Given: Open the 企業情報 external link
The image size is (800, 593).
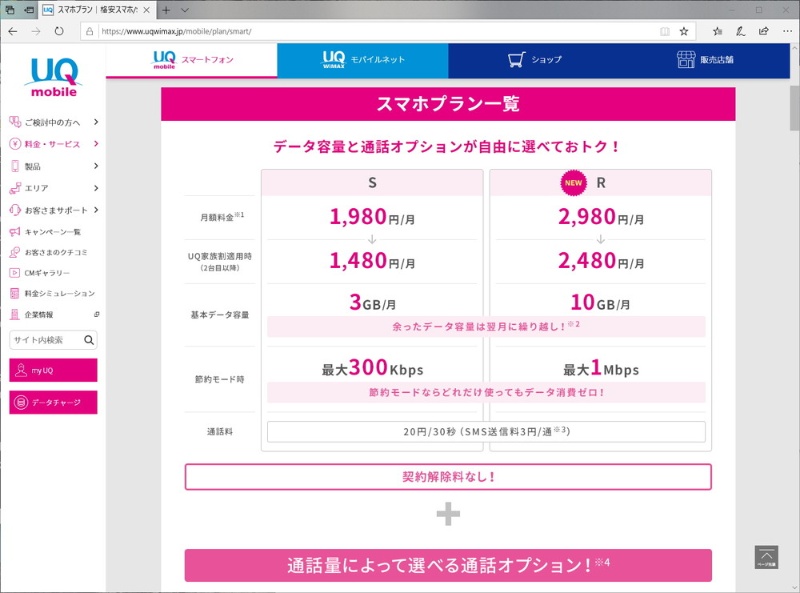Looking at the screenshot, I should 52,314.
